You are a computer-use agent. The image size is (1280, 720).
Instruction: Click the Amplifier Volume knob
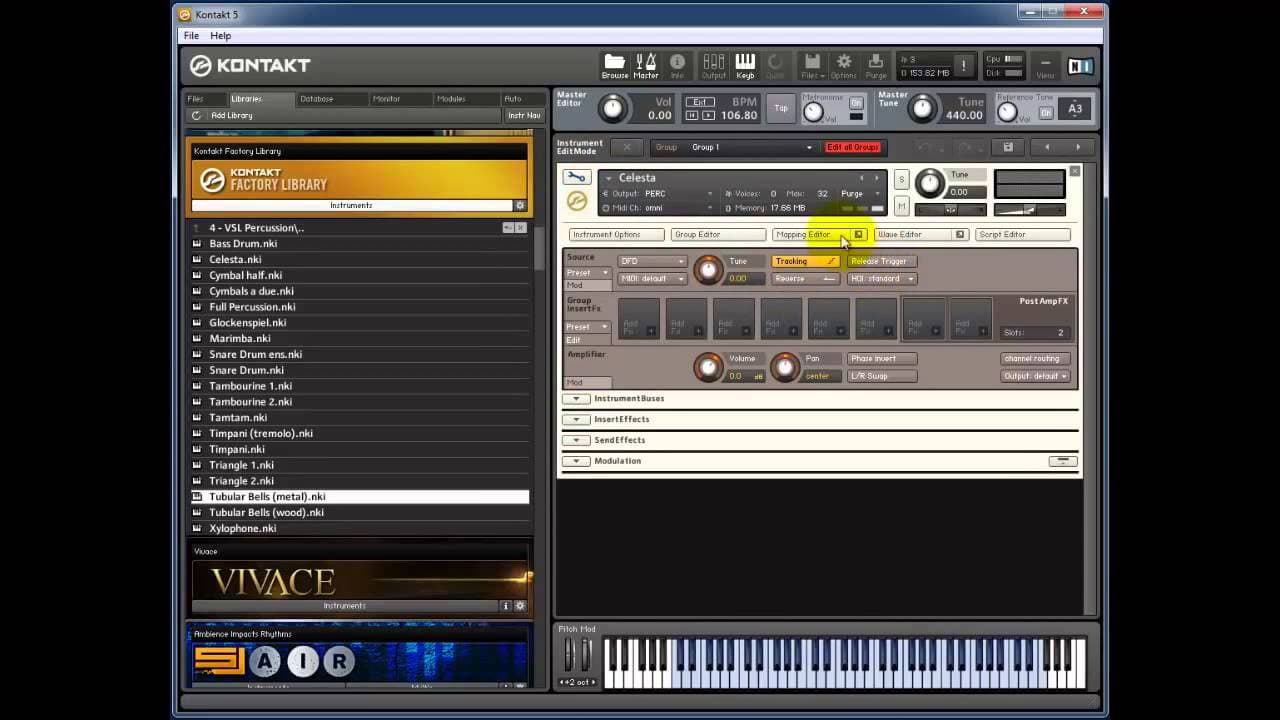coord(708,367)
